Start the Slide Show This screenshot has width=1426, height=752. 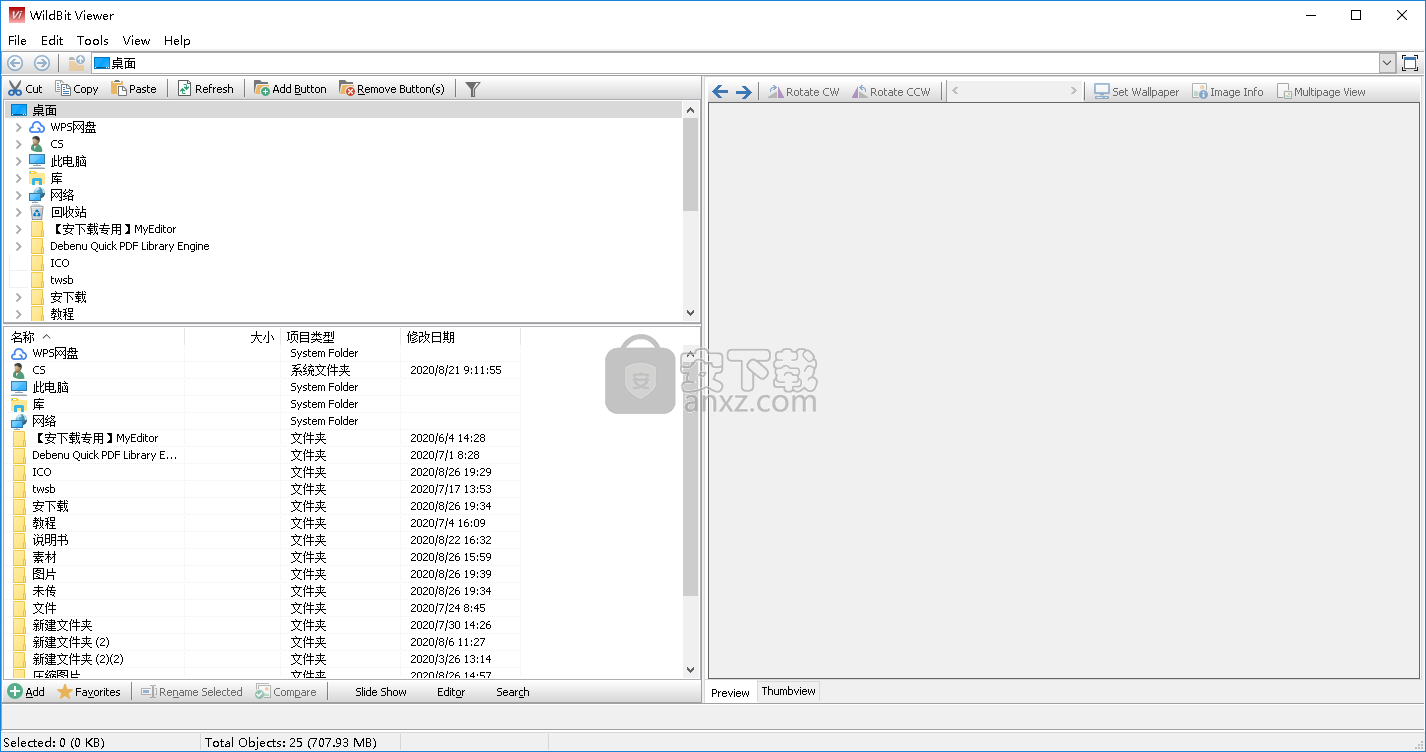[x=381, y=691]
